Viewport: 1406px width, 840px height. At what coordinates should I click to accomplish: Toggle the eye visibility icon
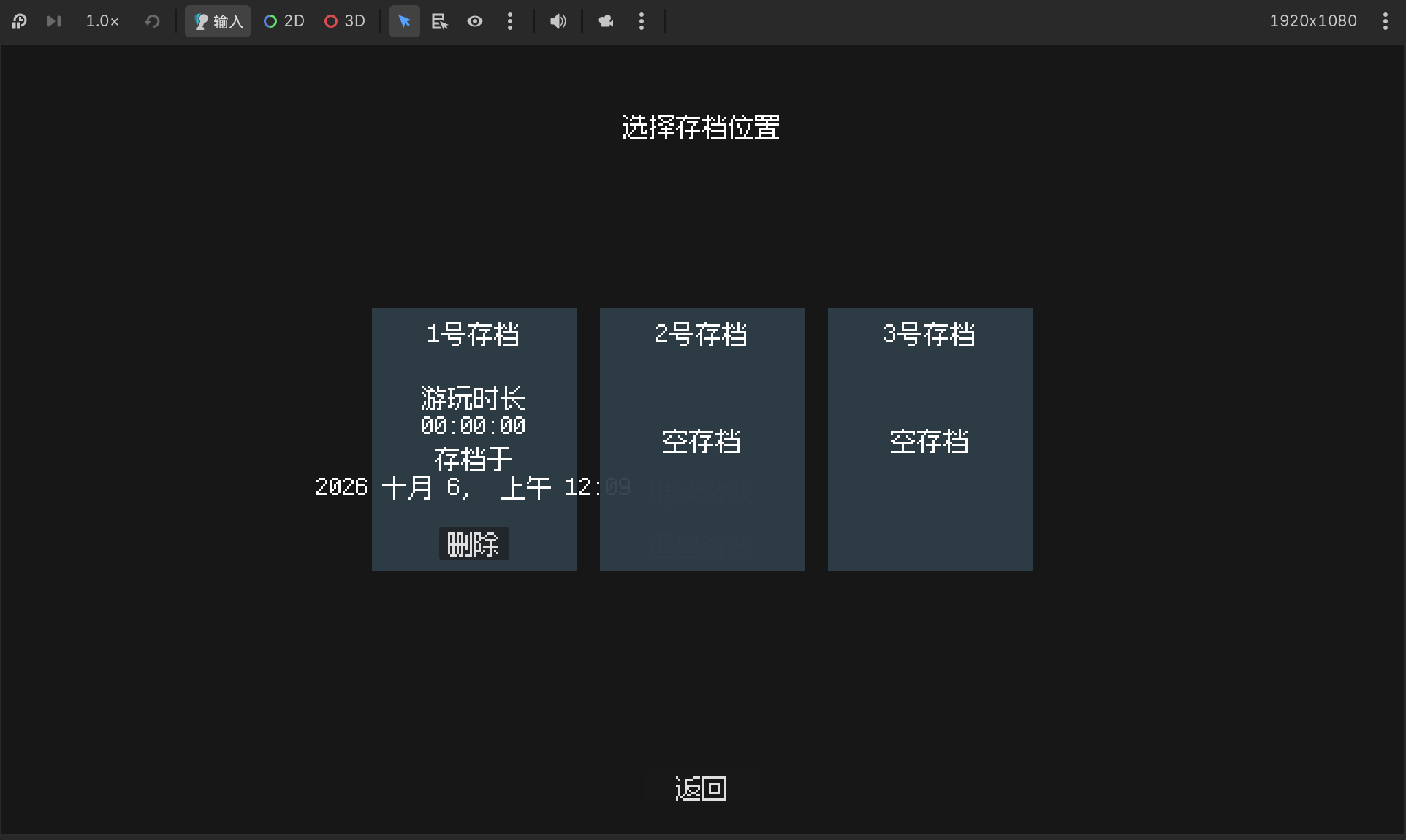coord(475,21)
